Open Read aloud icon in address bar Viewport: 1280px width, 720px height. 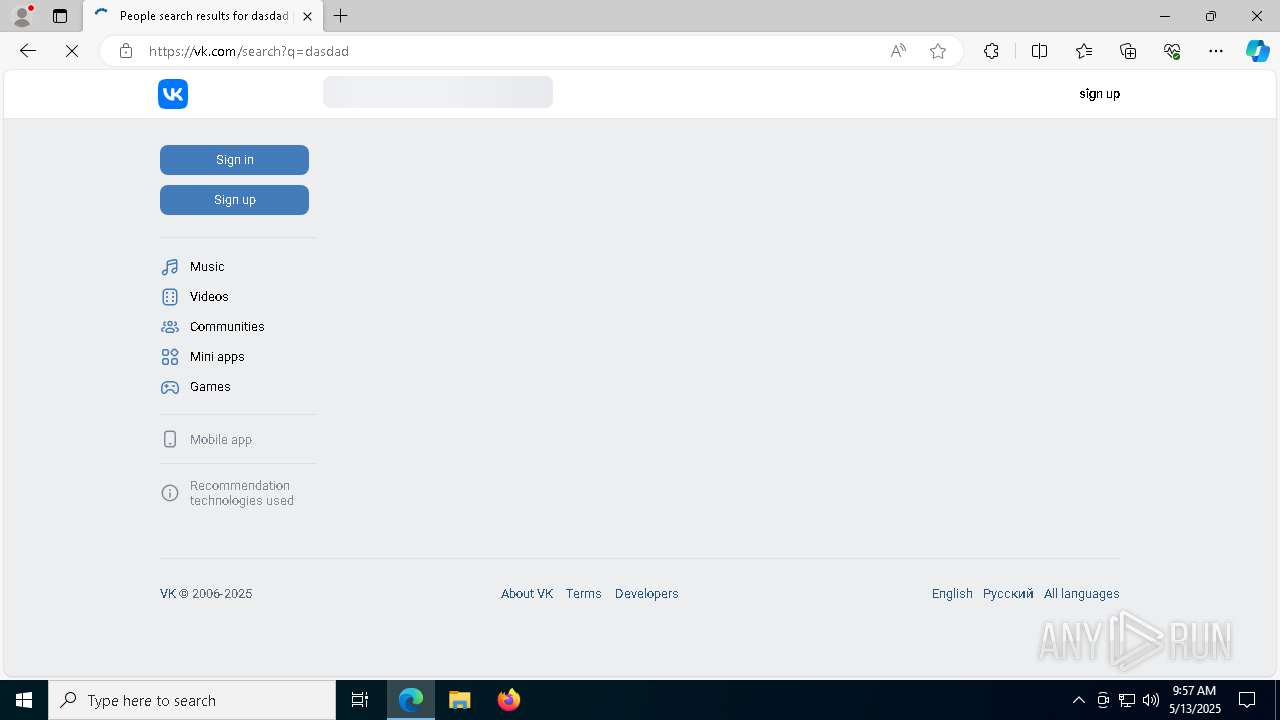pyautogui.click(x=898, y=51)
